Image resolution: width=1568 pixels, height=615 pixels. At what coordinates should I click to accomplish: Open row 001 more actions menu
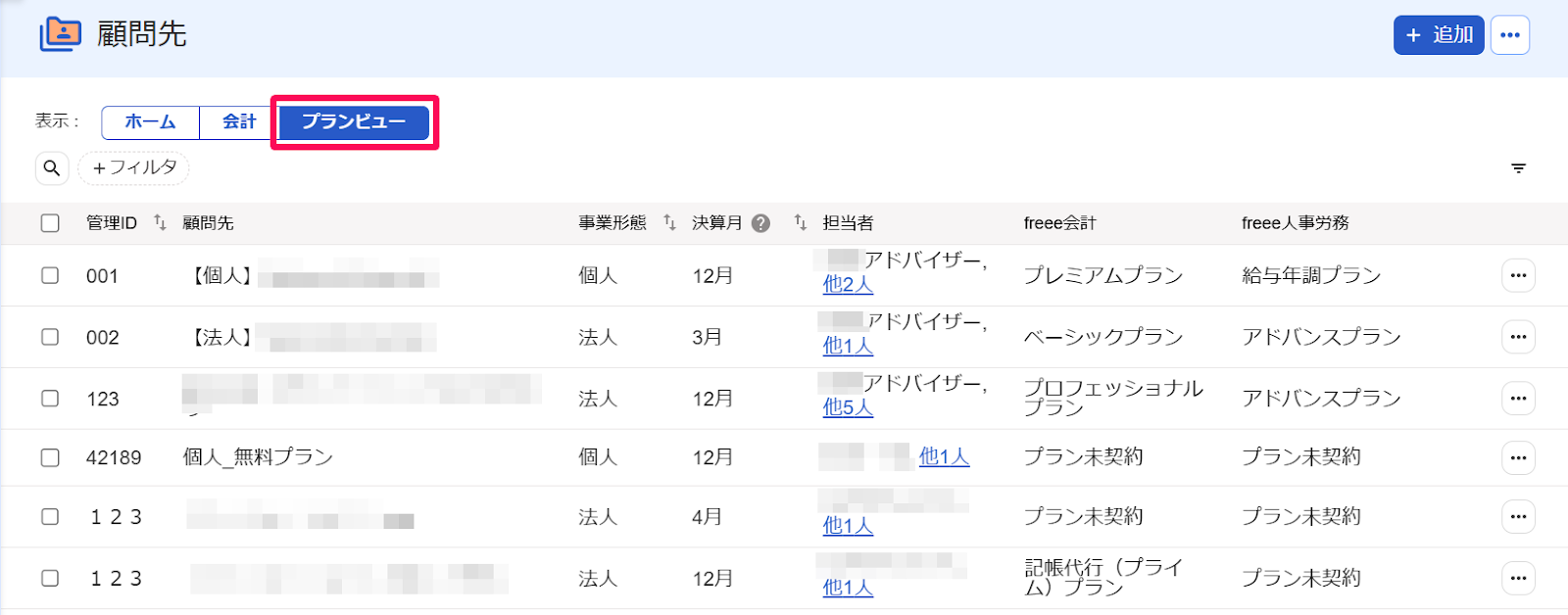click(x=1518, y=275)
